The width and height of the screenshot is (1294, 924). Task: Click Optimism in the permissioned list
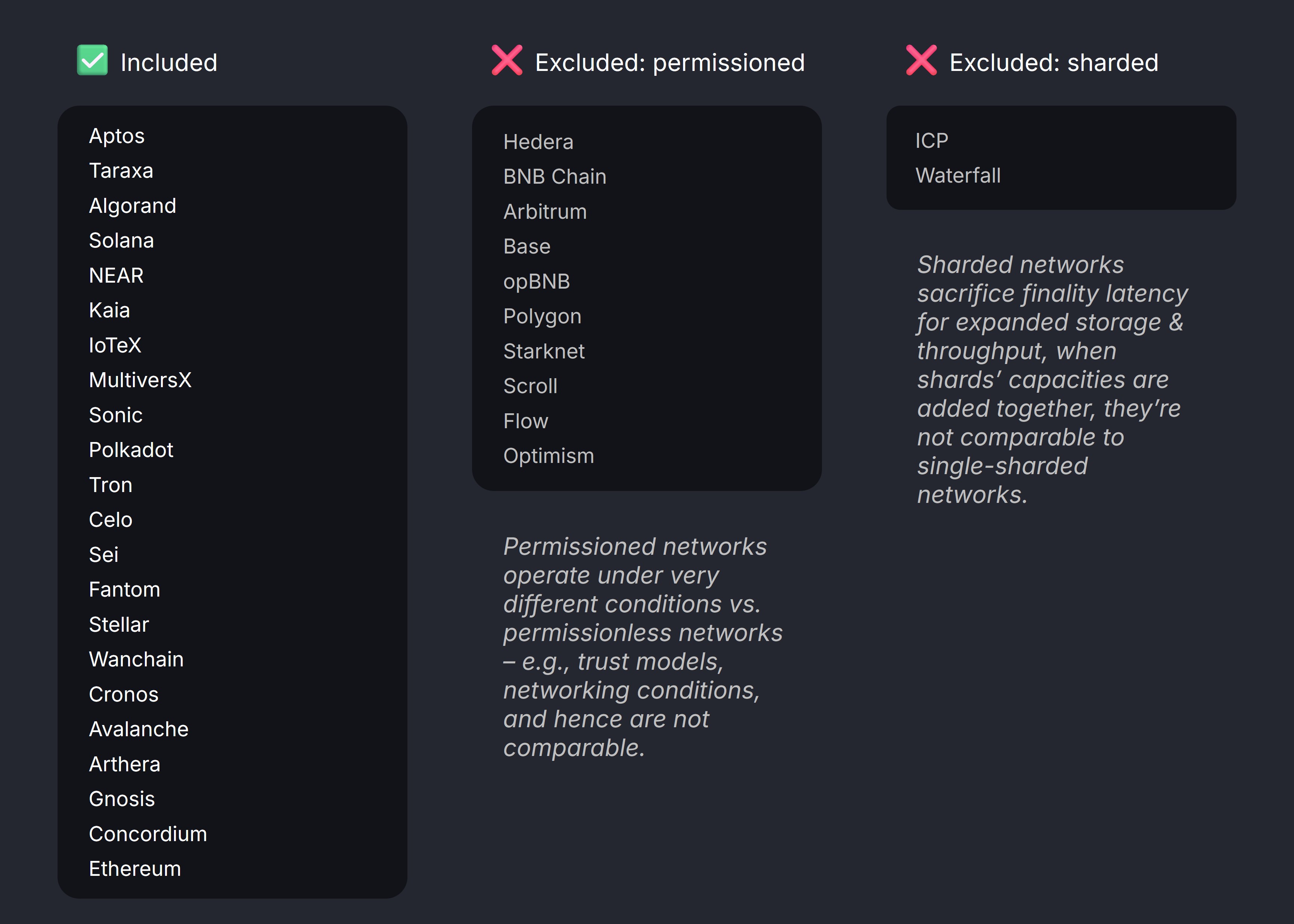click(x=549, y=456)
